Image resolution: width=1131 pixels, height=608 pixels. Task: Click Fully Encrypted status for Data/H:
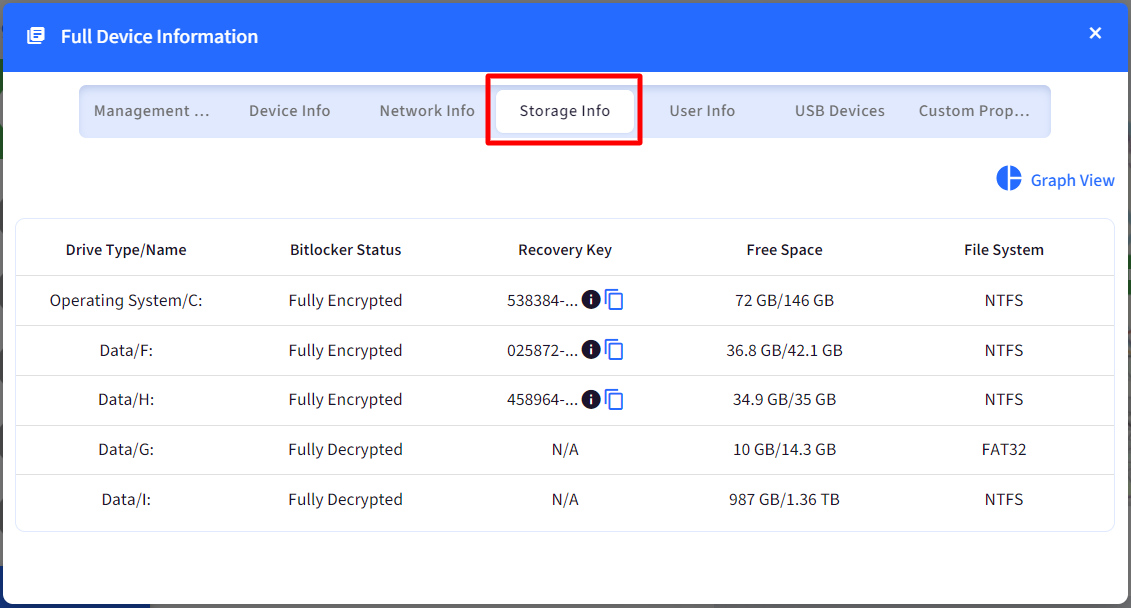point(346,400)
